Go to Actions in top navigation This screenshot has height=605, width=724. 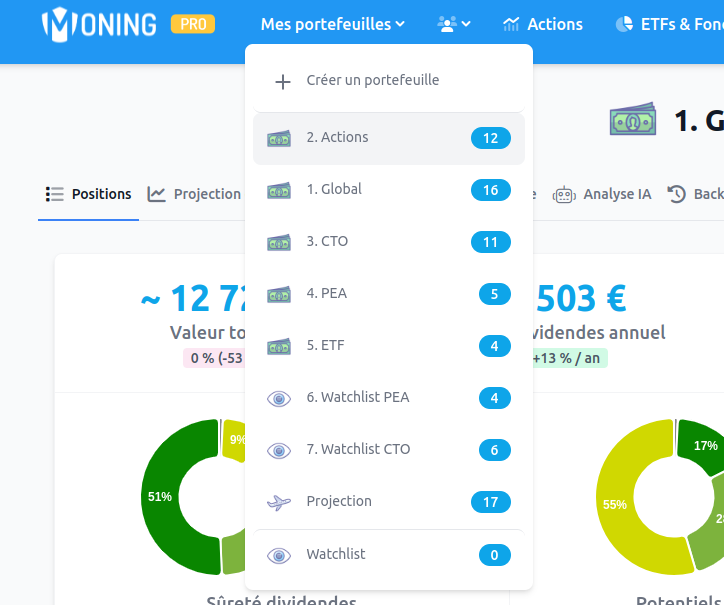(x=543, y=24)
